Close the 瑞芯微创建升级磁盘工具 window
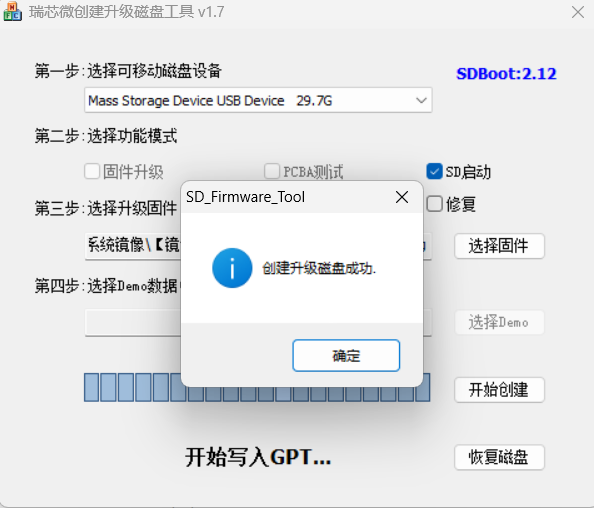The image size is (594, 508). (x=578, y=12)
